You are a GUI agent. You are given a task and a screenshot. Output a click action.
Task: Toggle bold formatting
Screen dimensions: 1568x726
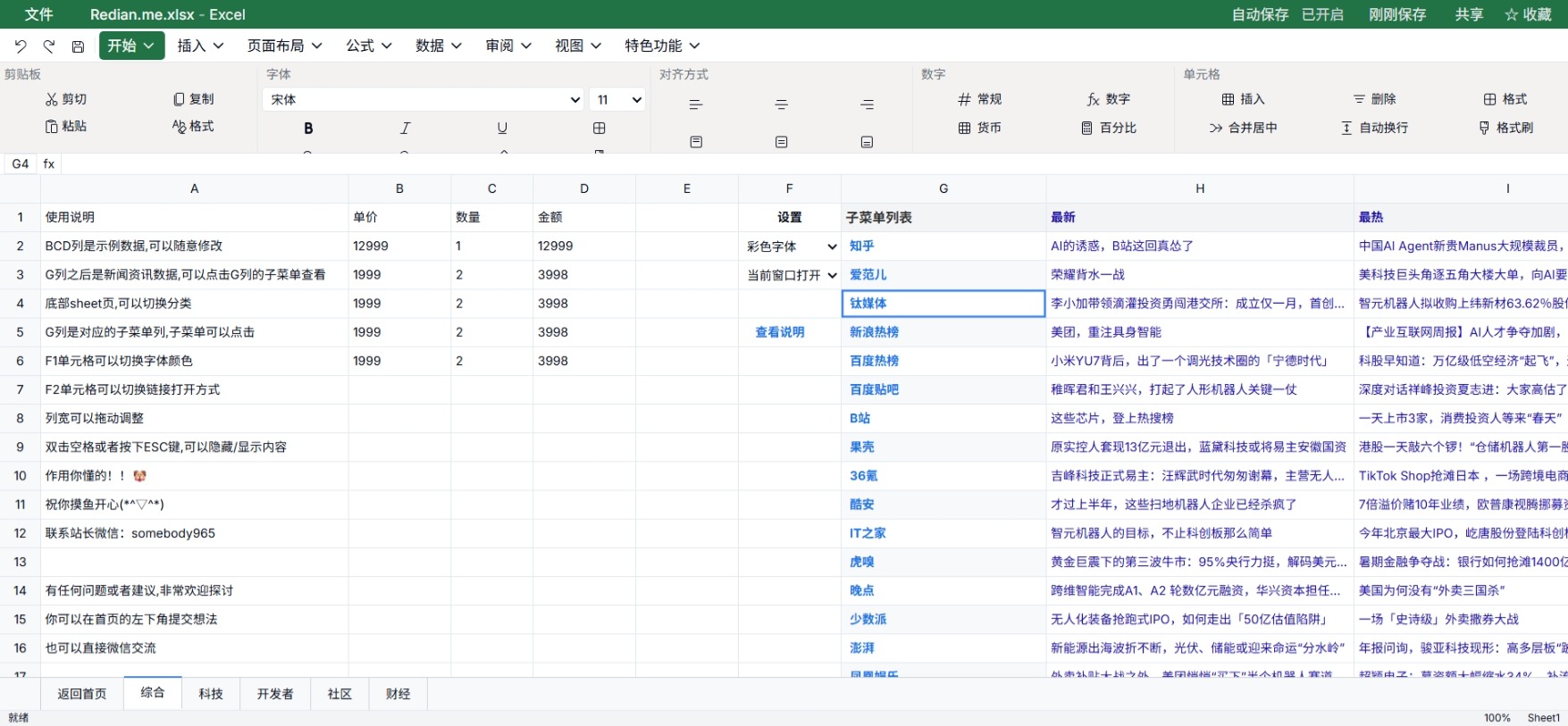pos(308,128)
